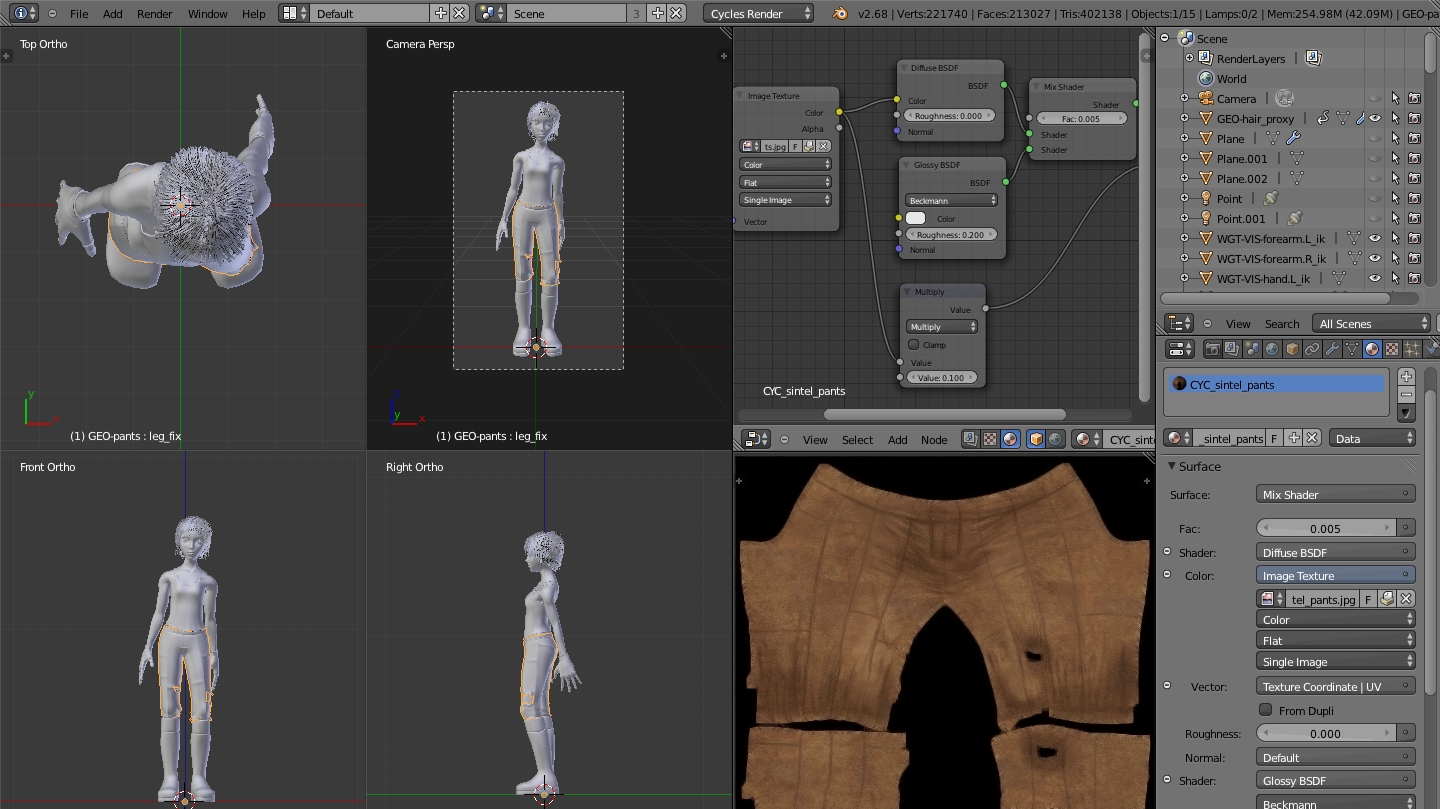Switch to World properties globe icon
Screen dimensions: 1440x809
[x=1272, y=349]
